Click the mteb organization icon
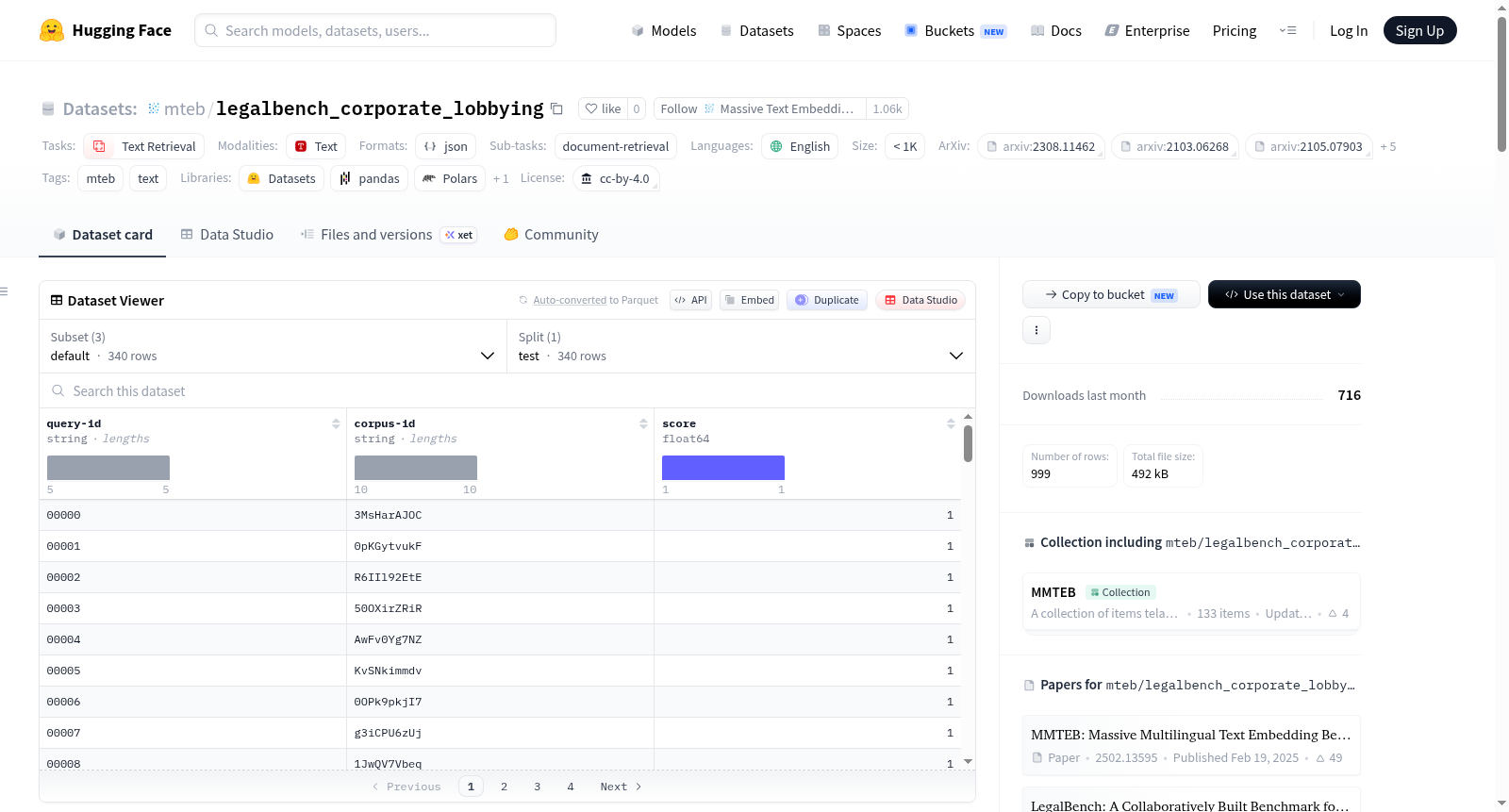This screenshot has height=812, width=1509. 154,108
